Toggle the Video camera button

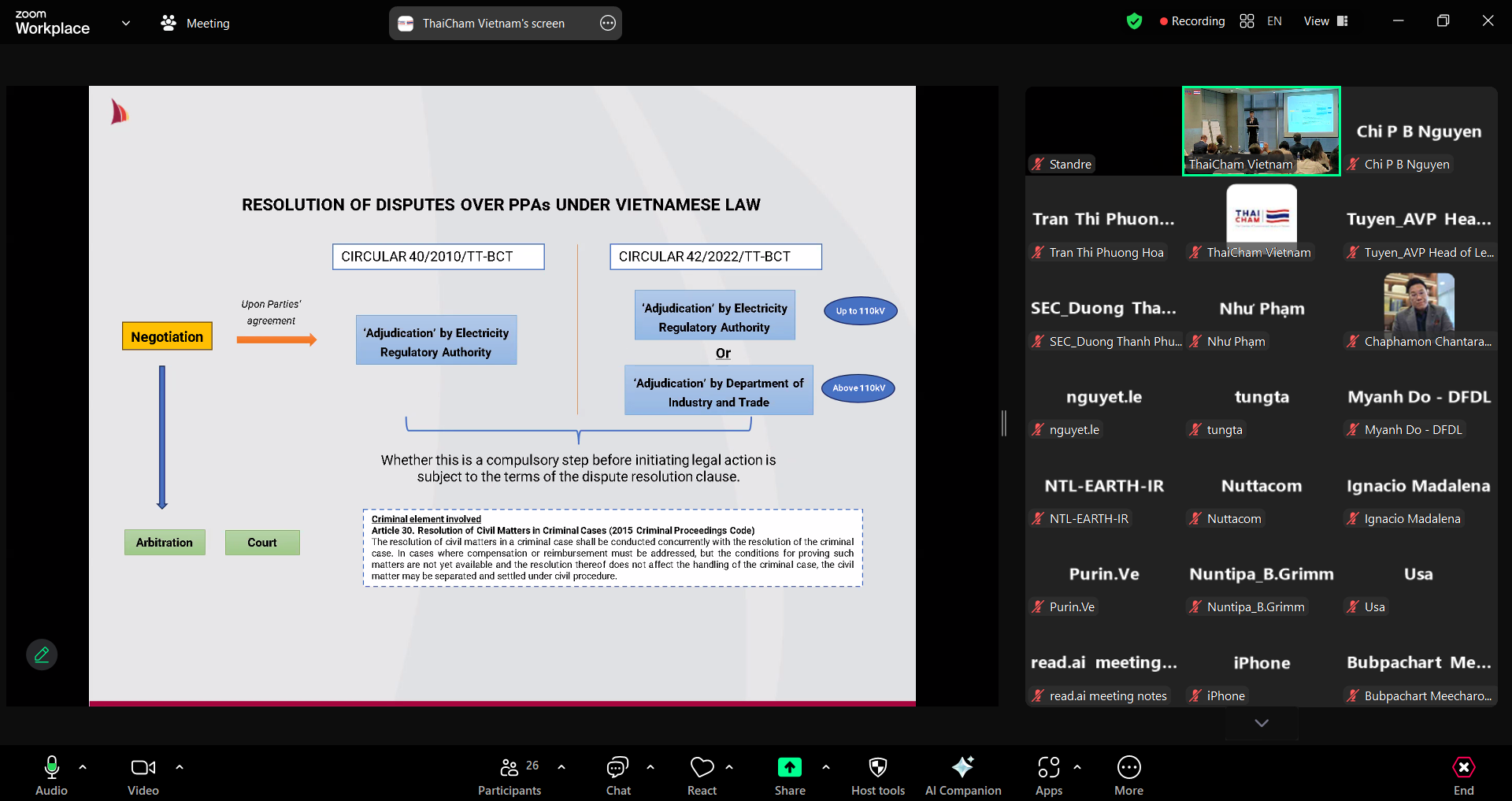pos(143,775)
